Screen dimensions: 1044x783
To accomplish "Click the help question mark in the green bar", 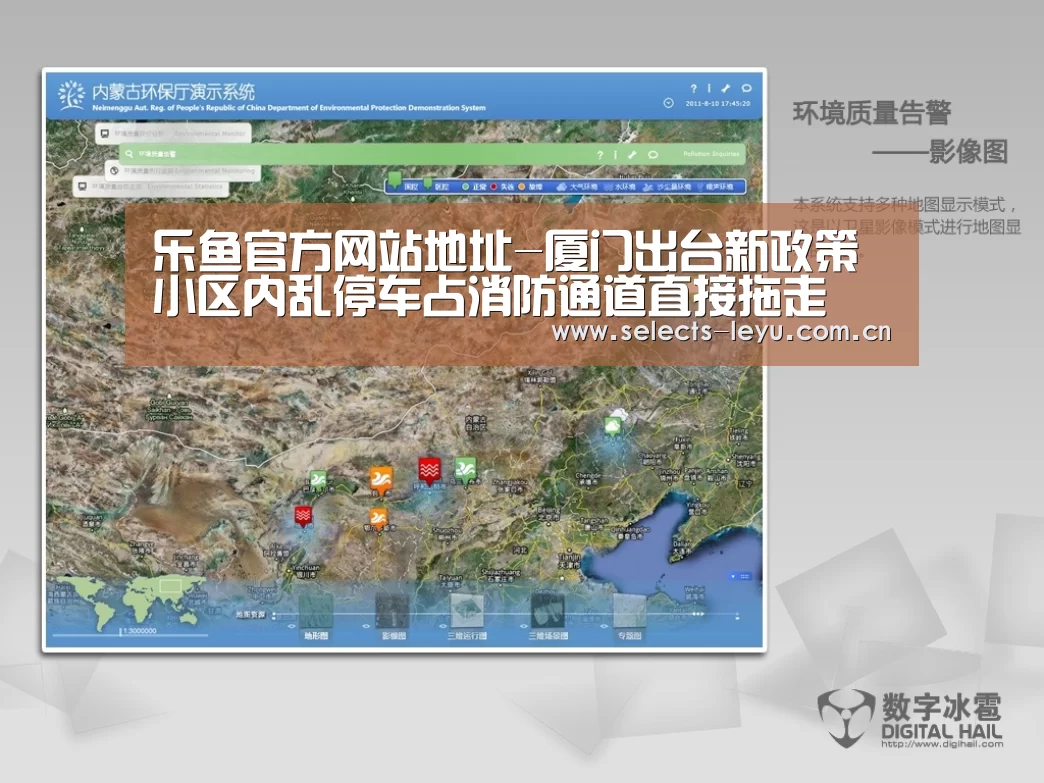I will 600,154.
